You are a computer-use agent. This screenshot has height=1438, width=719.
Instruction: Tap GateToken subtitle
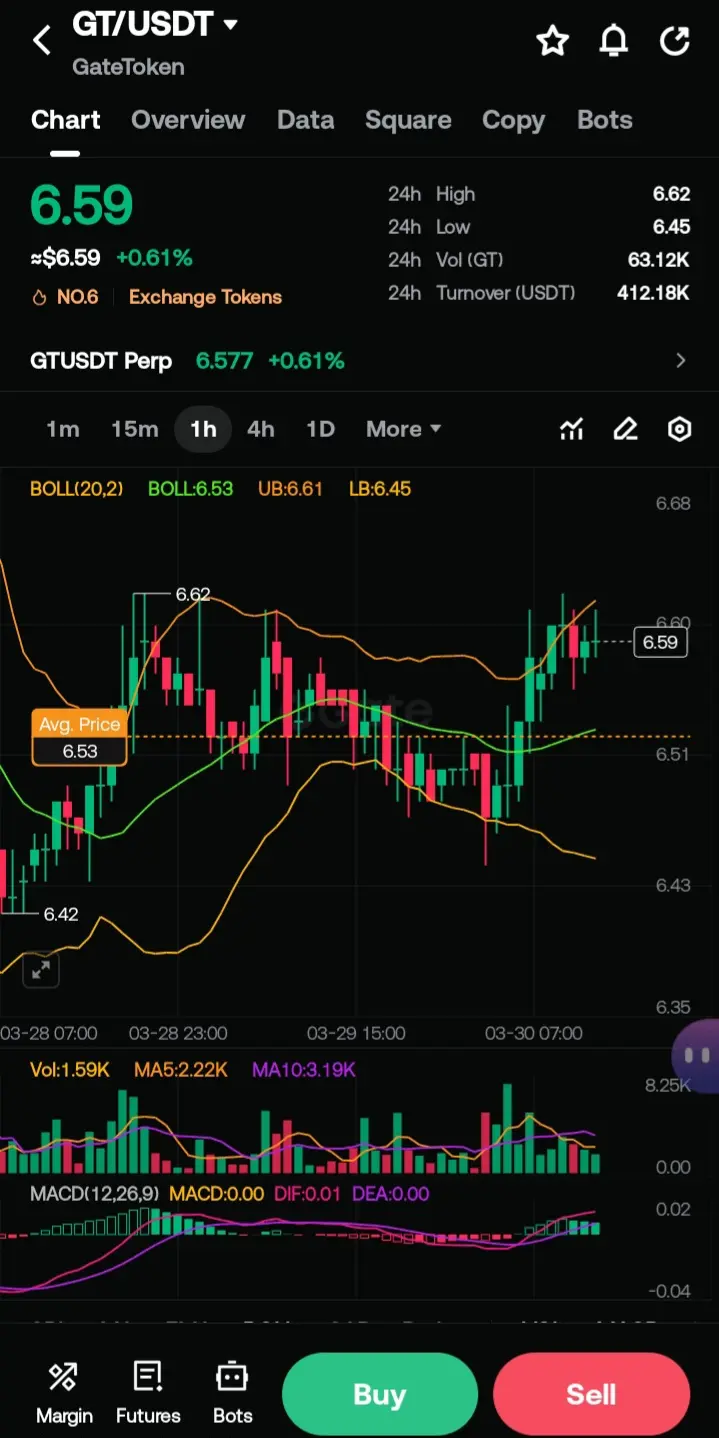[128, 68]
